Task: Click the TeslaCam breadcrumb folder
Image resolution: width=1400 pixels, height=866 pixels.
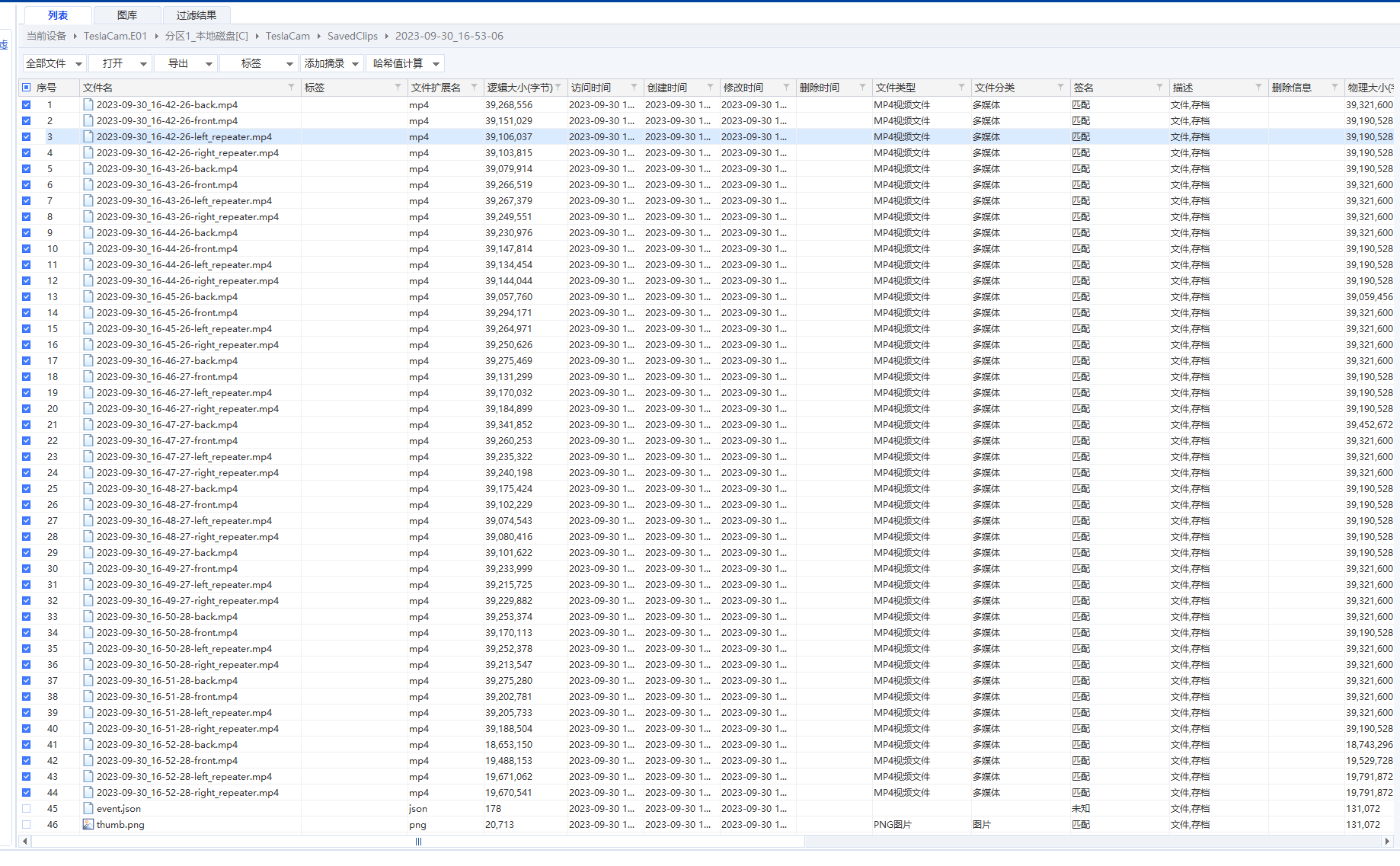Action: (x=288, y=36)
